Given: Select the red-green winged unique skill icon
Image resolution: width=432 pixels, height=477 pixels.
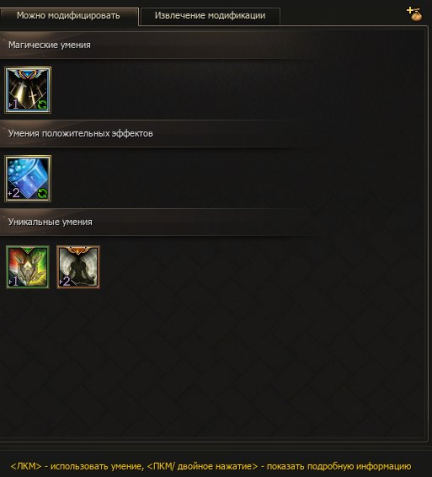Looking at the screenshot, I should pos(28,267).
